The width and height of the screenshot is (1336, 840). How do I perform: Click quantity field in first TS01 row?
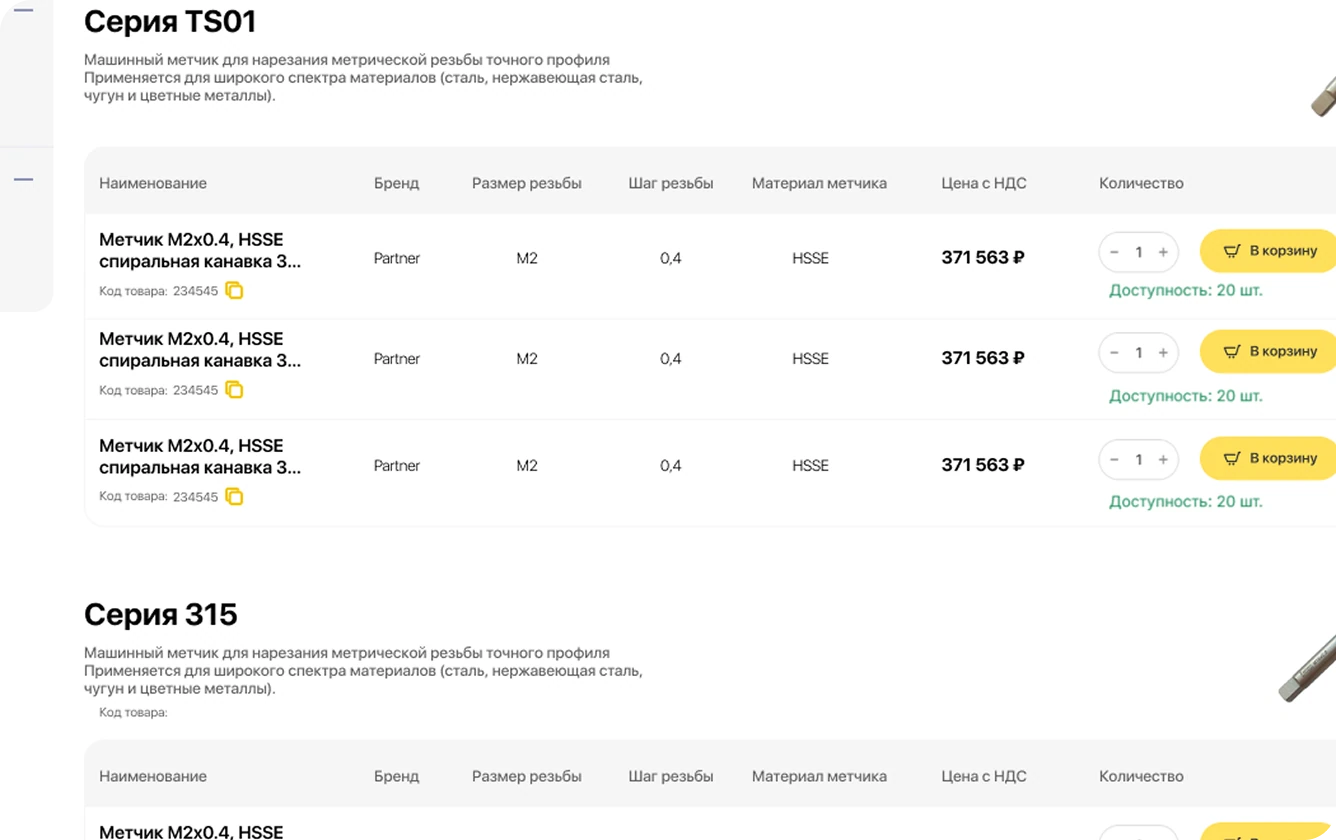click(1139, 252)
